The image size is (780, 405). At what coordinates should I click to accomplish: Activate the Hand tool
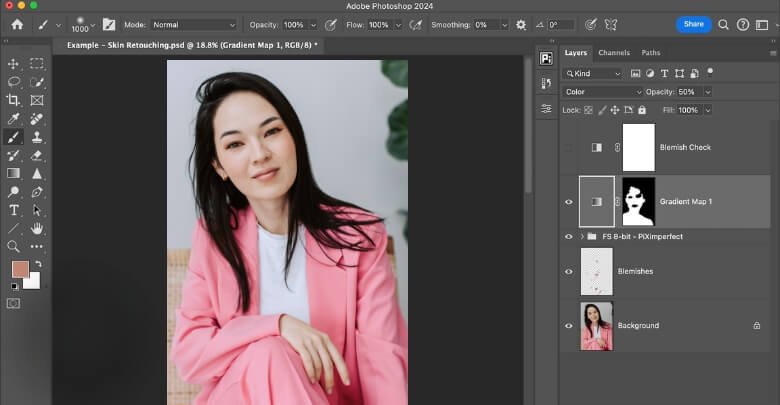click(x=37, y=228)
